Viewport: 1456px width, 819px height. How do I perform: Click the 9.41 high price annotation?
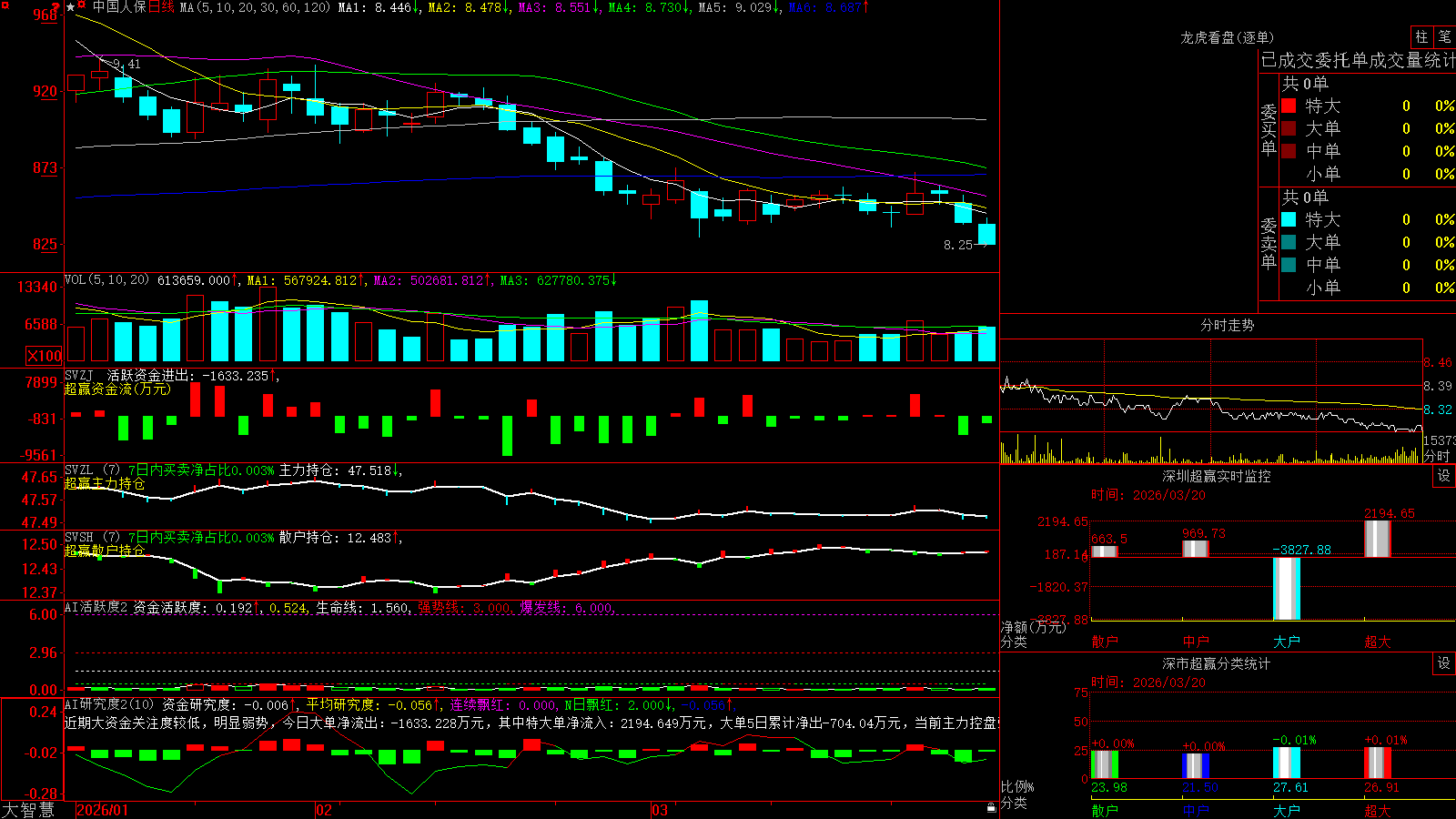126,64
